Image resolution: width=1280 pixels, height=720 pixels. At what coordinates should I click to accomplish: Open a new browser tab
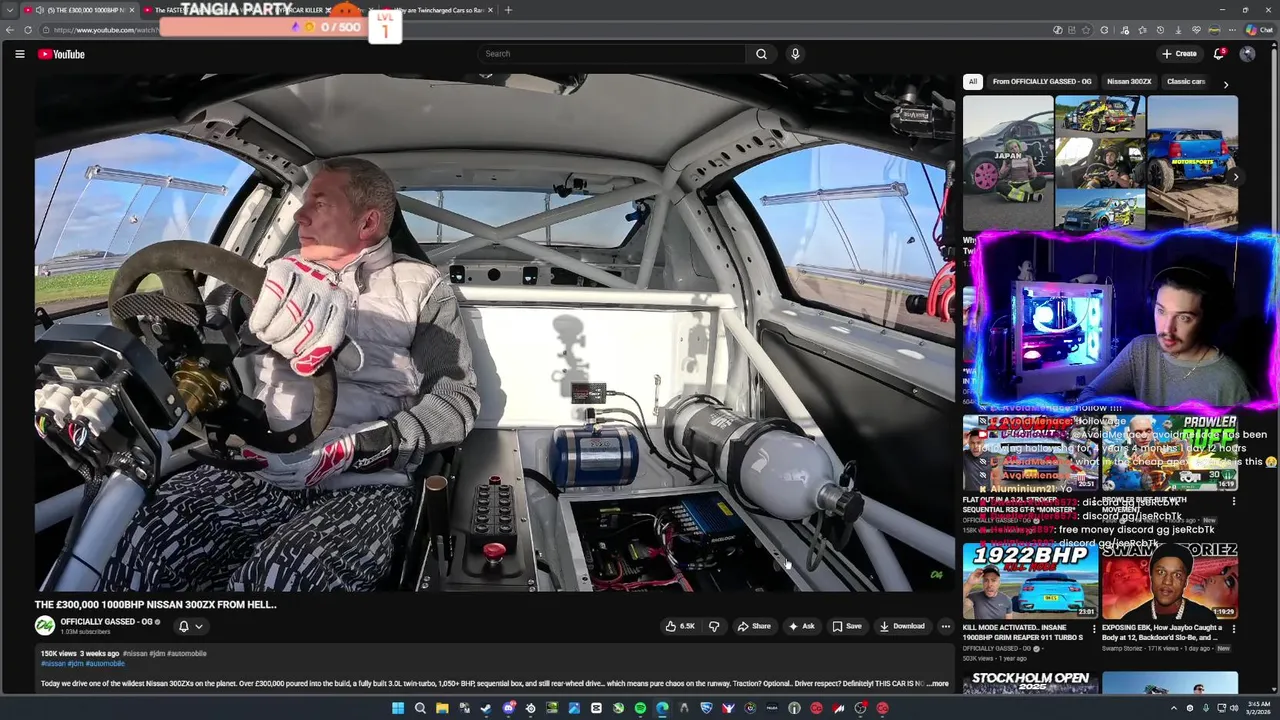coord(508,10)
